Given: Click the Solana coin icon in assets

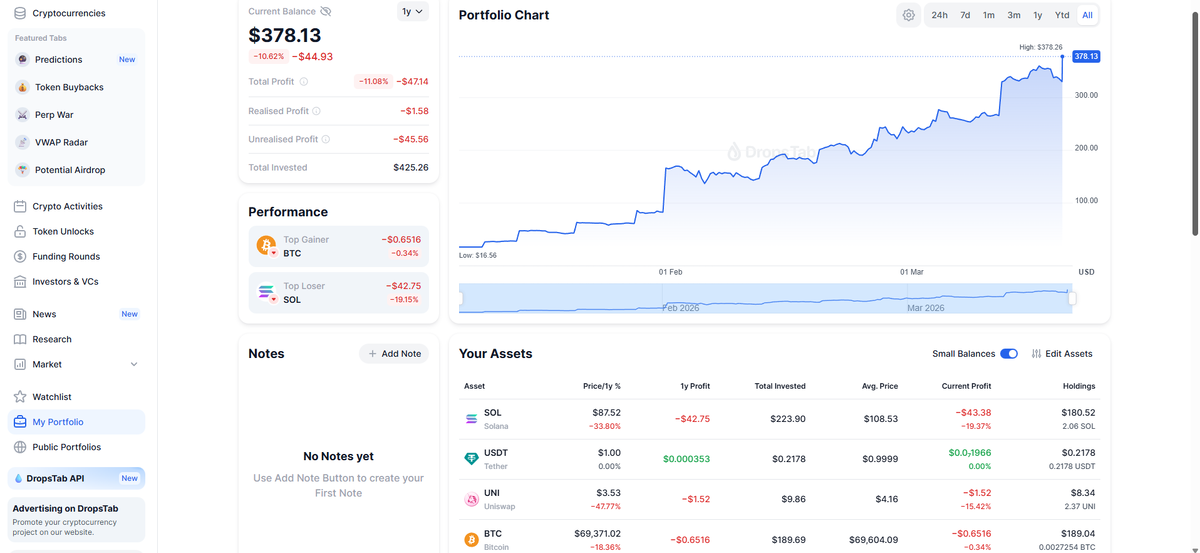Looking at the screenshot, I should (x=471, y=418).
